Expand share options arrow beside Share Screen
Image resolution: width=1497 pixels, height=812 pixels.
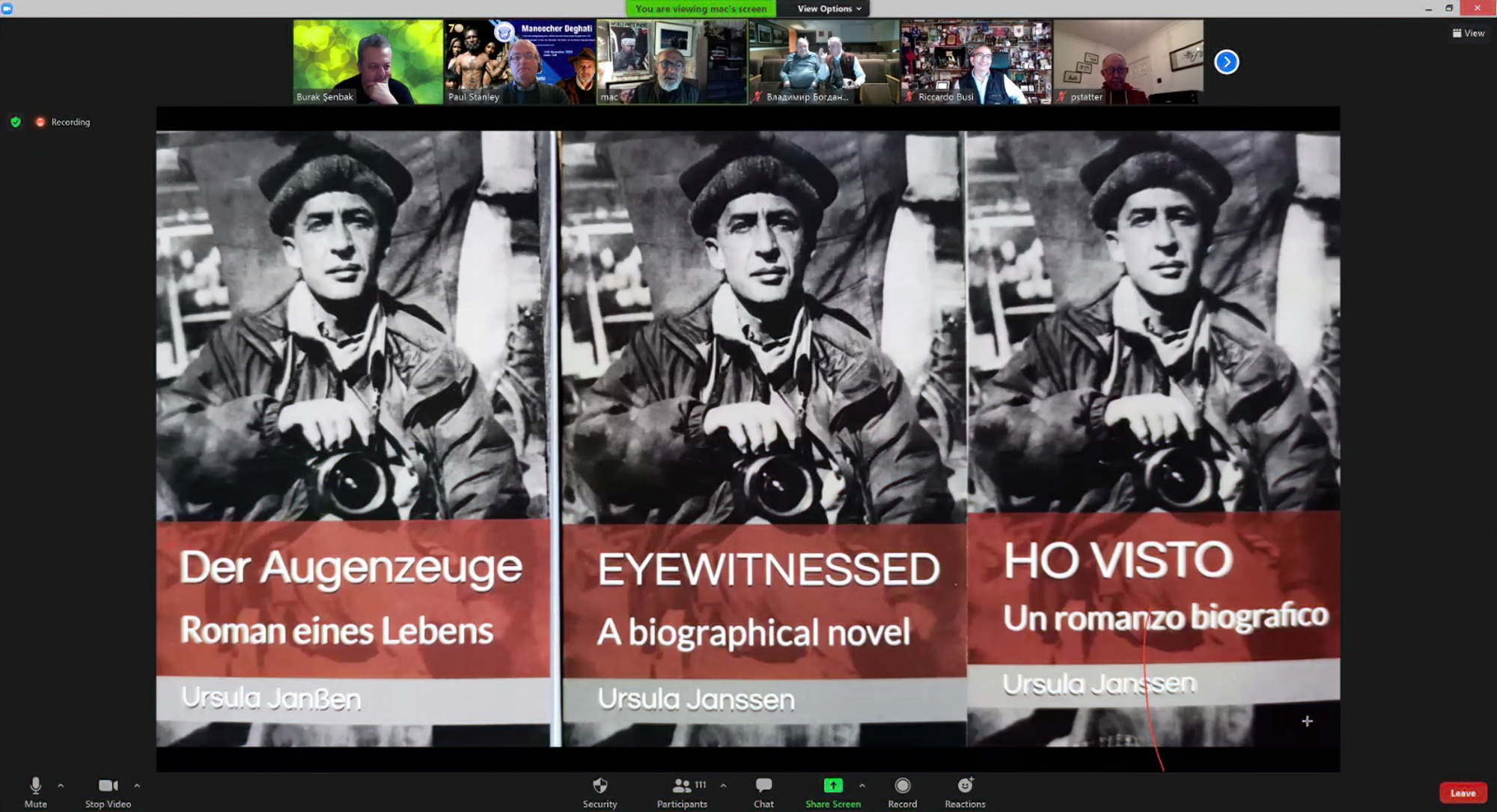862,786
